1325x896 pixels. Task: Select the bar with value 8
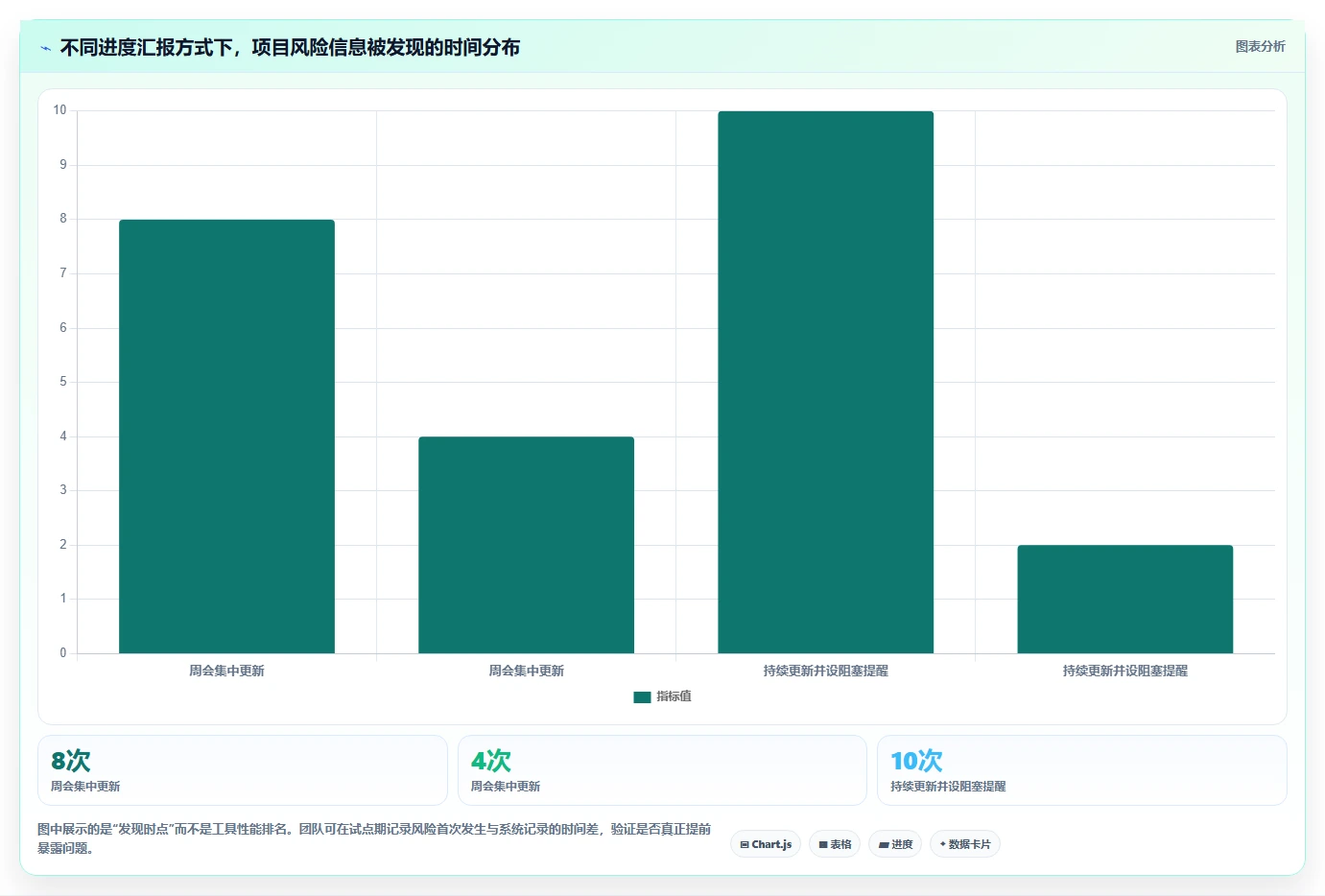click(226, 436)
